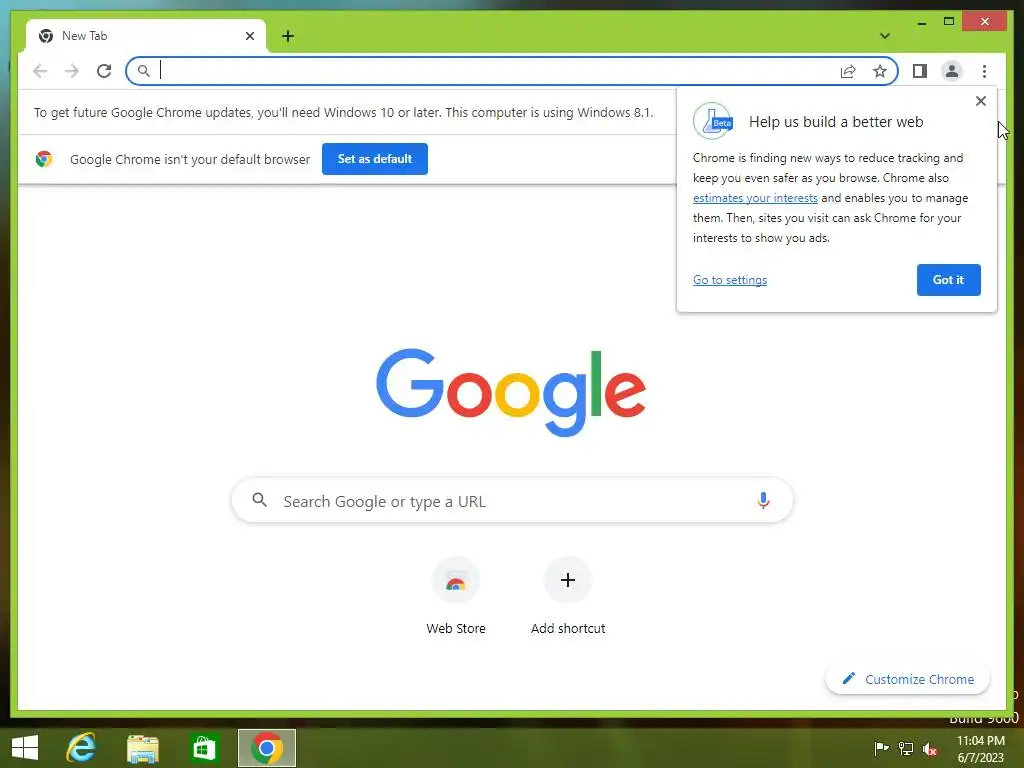Set Chrome as default browser
This screenshot has width=1024, height=768.
coord(375,159)
